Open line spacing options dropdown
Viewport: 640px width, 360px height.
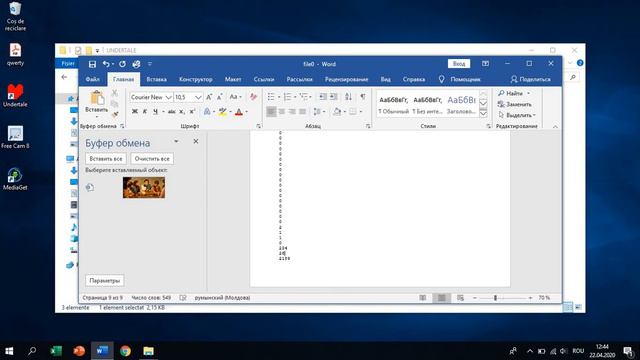point(319,111)
